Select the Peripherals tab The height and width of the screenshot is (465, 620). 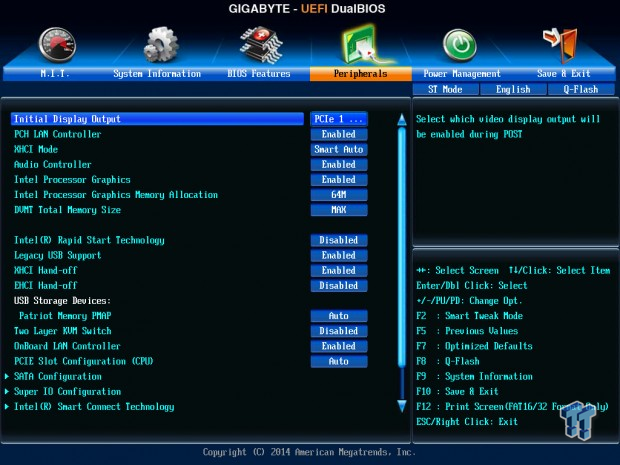pos(361,74)
